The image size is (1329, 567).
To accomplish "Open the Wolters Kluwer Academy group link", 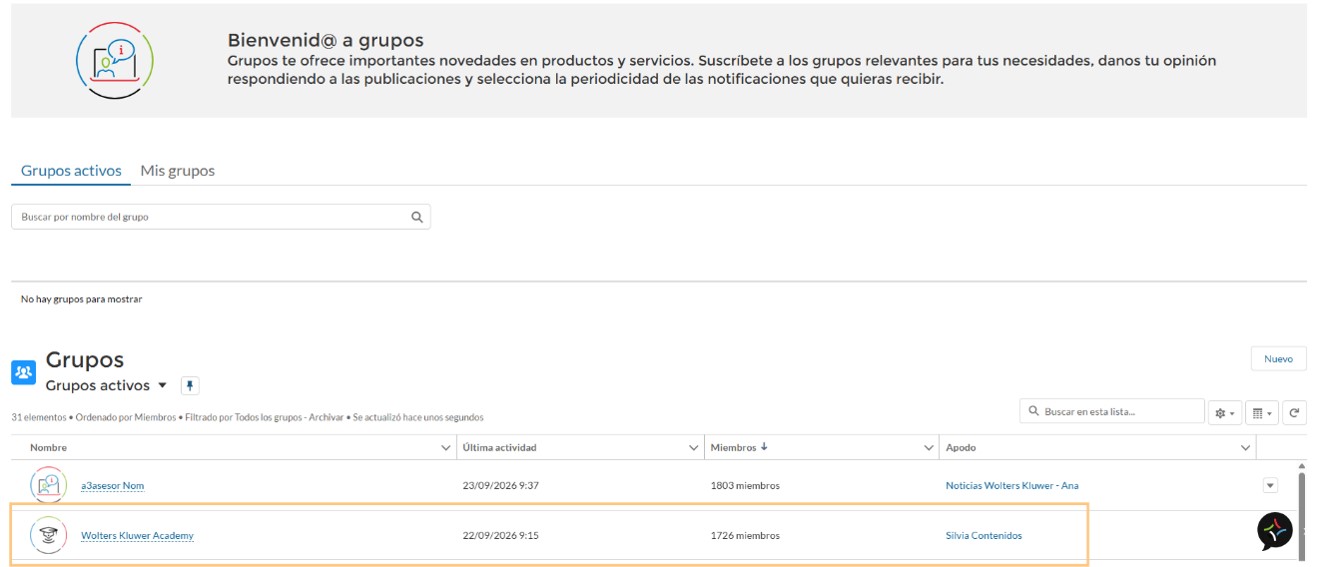I will click(137, 536).
